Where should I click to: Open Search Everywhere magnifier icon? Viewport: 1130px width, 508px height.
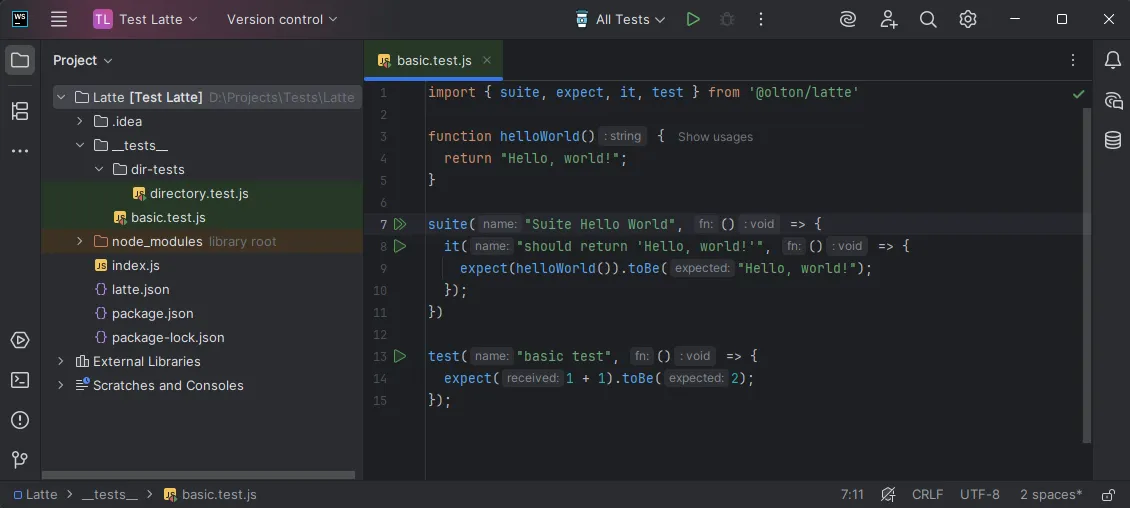coord(928,19)
